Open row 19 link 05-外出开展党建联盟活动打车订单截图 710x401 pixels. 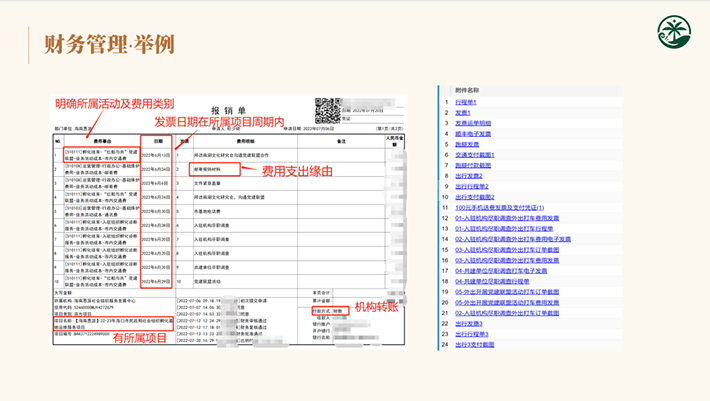(507, 292)
